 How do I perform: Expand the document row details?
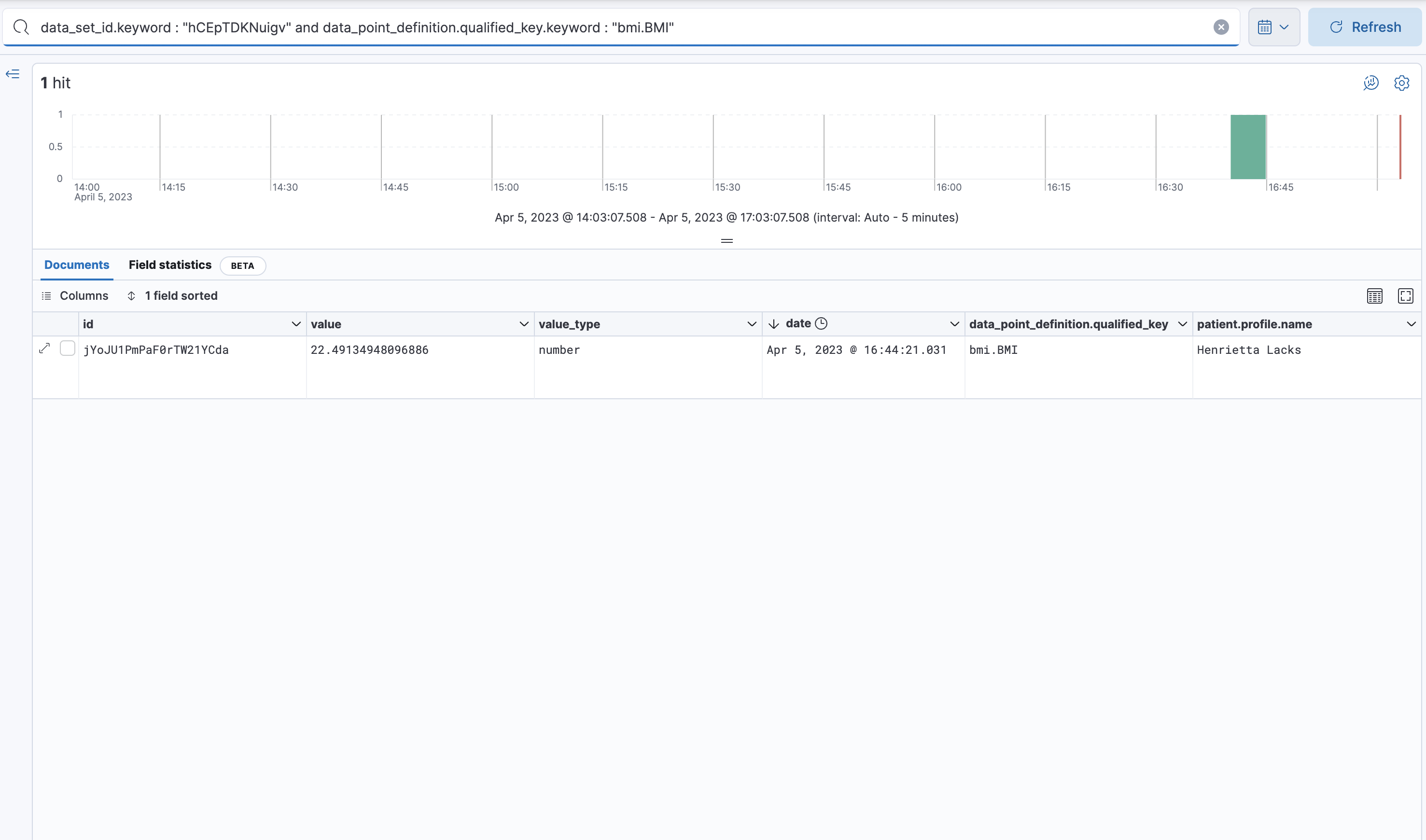[45, 348]
